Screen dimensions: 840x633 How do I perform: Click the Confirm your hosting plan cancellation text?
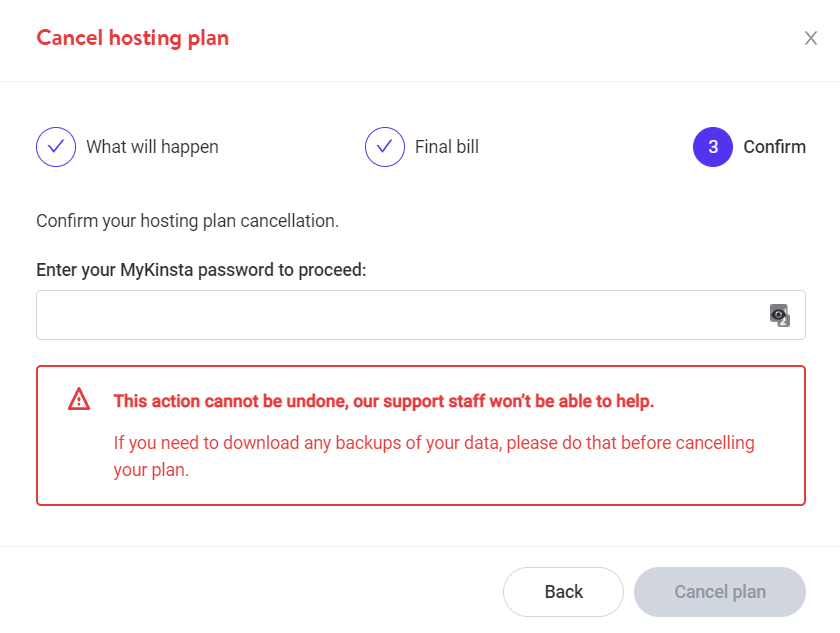tap(187, 220)
